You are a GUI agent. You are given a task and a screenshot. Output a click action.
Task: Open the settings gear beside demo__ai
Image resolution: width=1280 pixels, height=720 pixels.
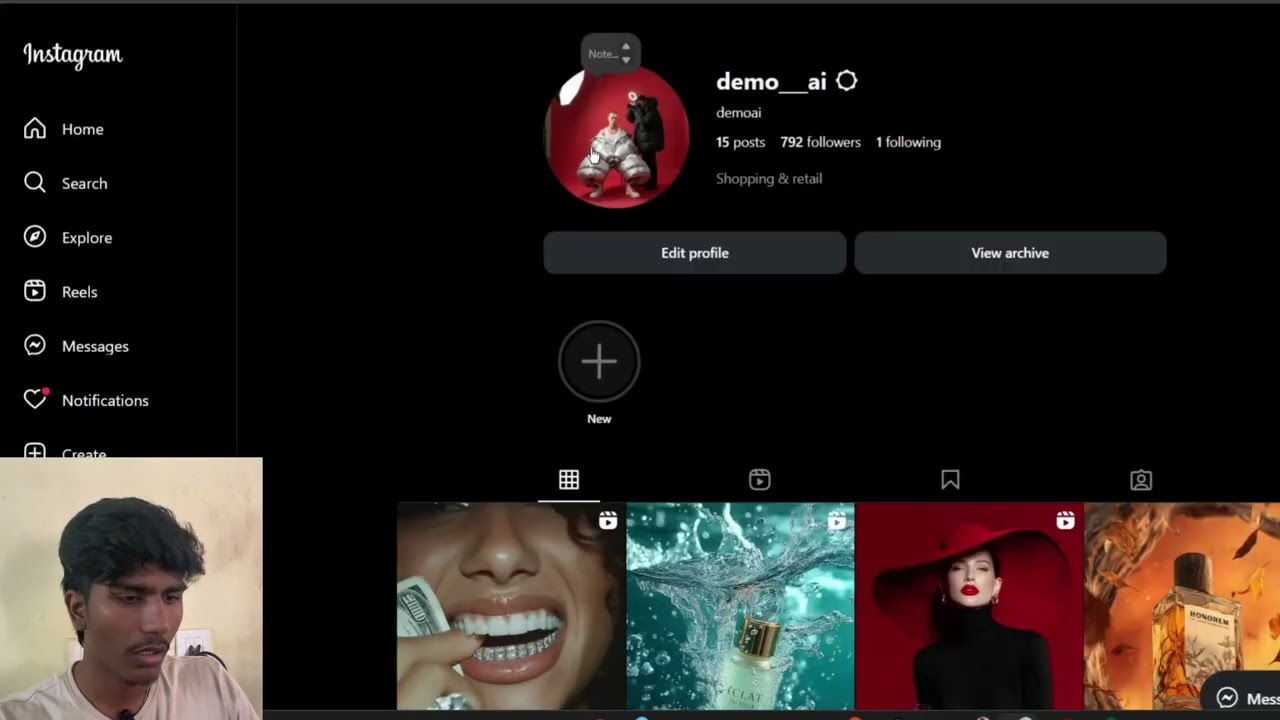coord(847,81)
